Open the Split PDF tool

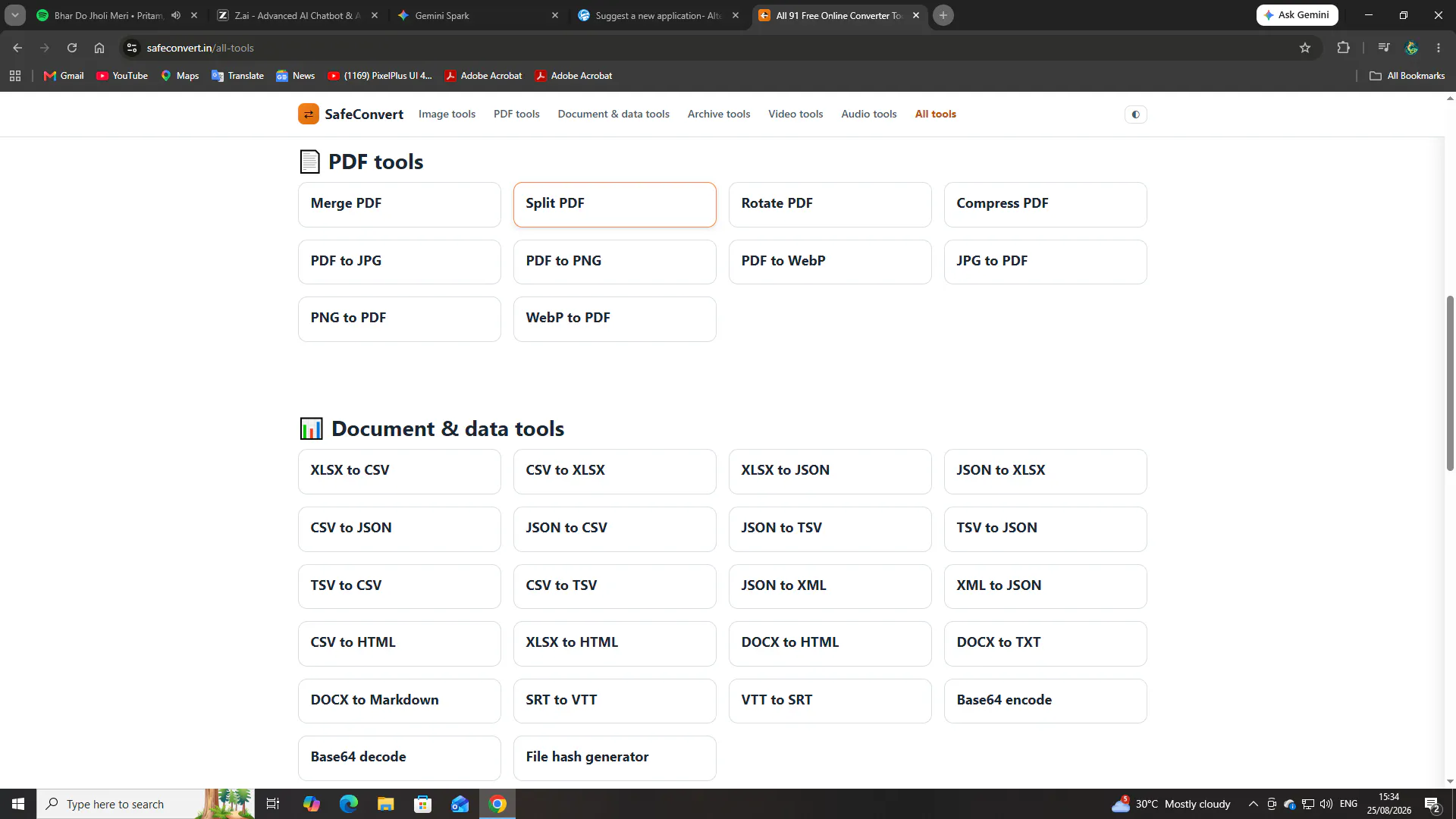click(x=615, y=204)
